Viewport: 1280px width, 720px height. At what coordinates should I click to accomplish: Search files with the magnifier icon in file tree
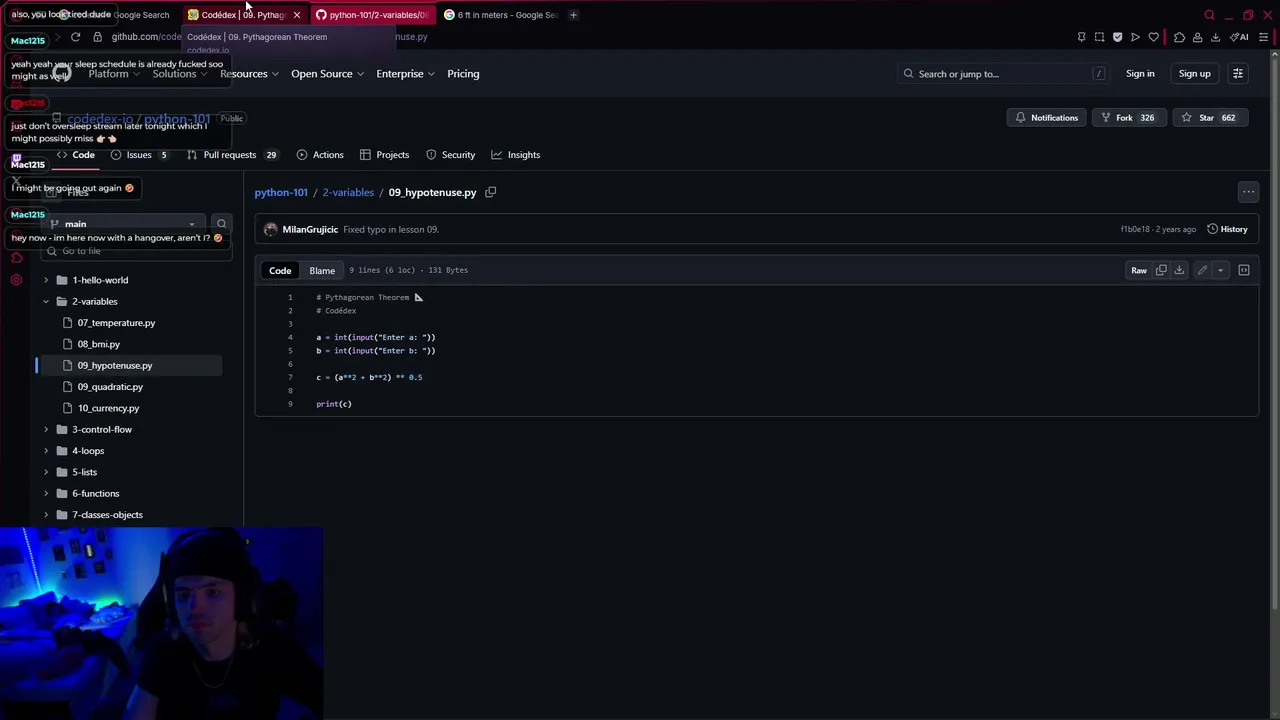click(222, 224)
